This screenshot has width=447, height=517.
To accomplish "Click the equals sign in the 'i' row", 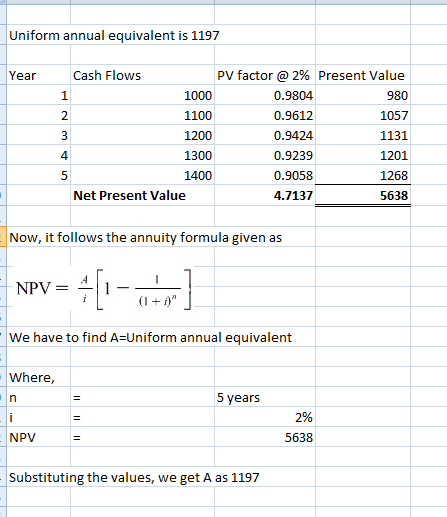I will tap(77, 418).
